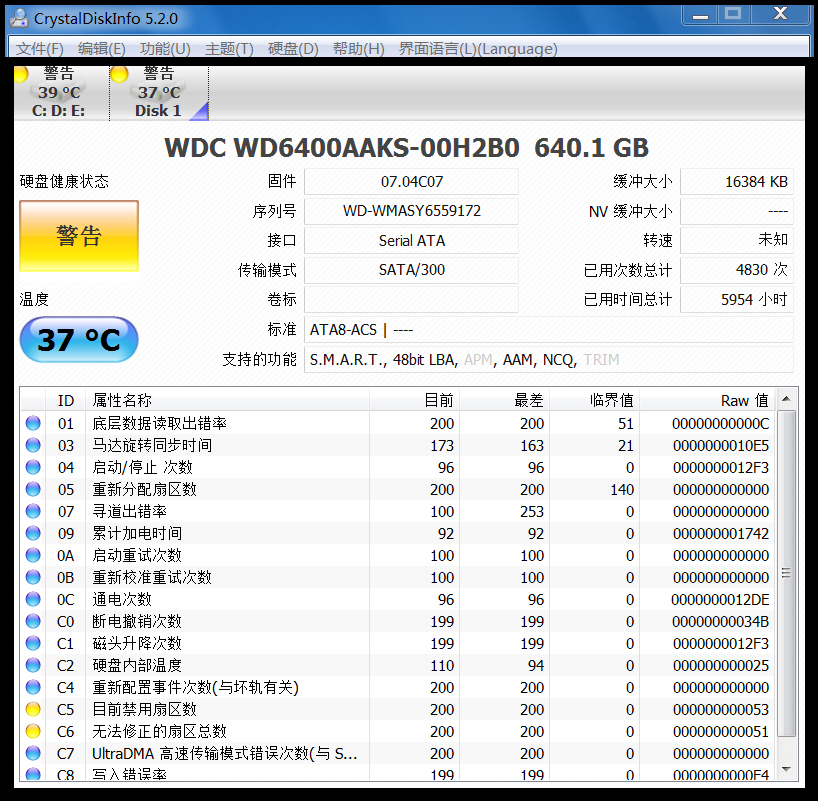This screenshot has width=818, height=801.
Task: Click status dot for attribute C4 重新配置事件次数
Action: 33,687
